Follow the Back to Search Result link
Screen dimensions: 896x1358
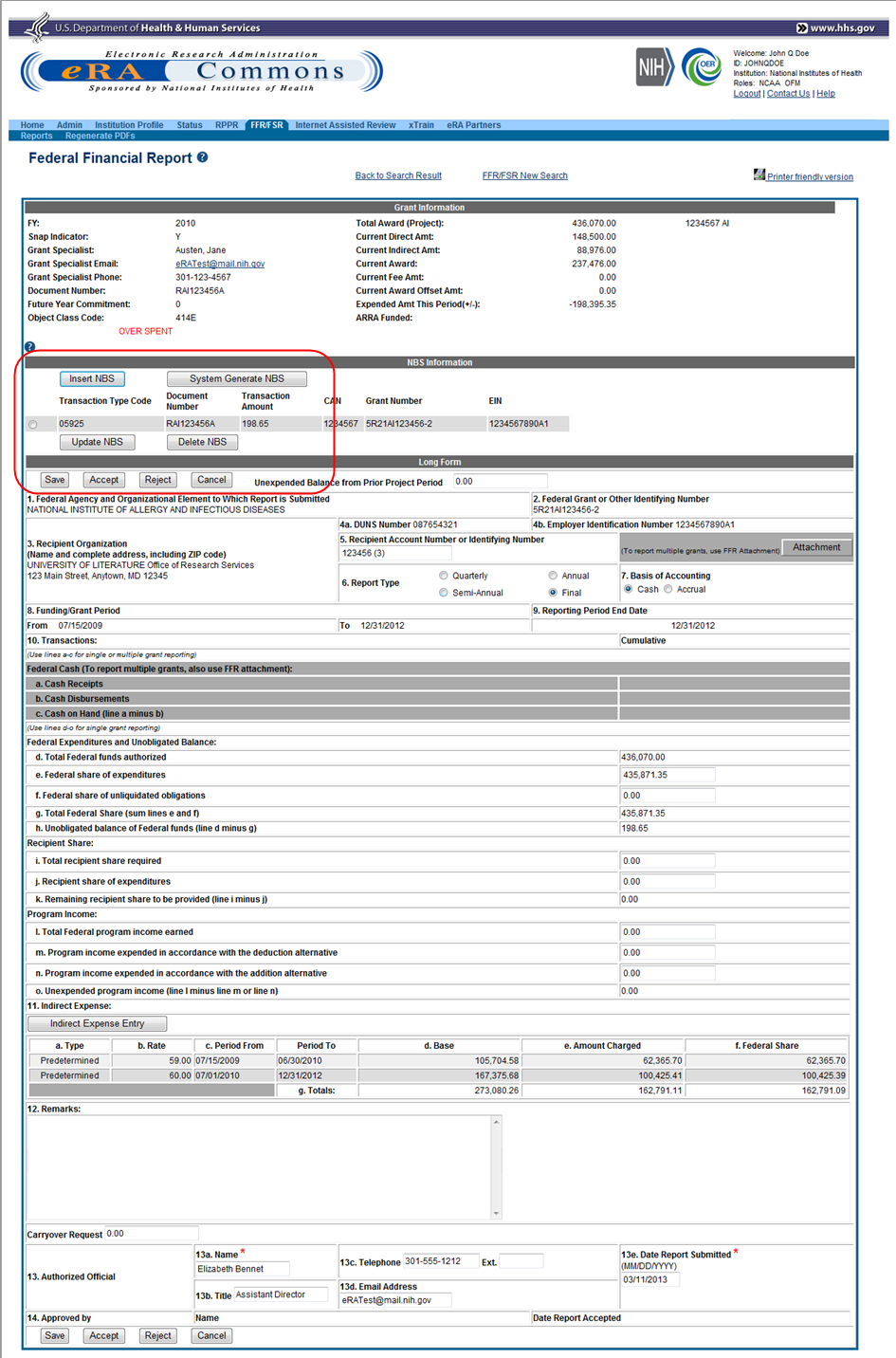coord(397,175)
